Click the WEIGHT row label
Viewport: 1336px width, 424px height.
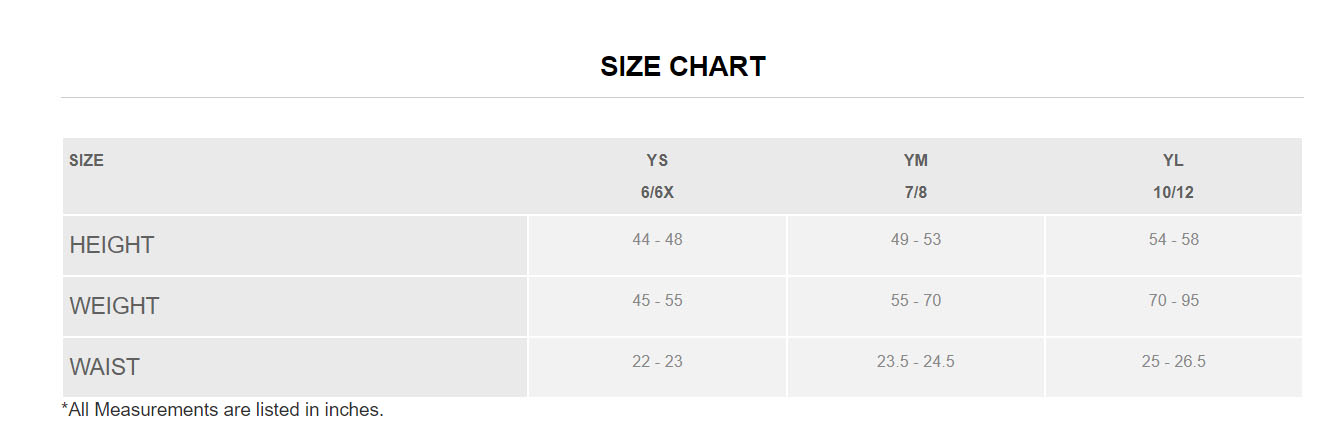tap(115, 306)
